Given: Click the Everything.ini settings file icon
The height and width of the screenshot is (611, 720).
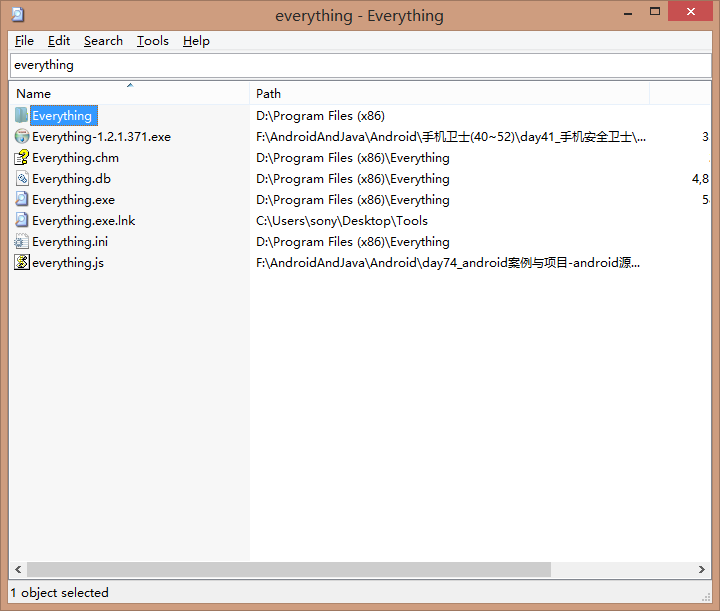Looking at the screenshot, I should (x=22, y=241).
